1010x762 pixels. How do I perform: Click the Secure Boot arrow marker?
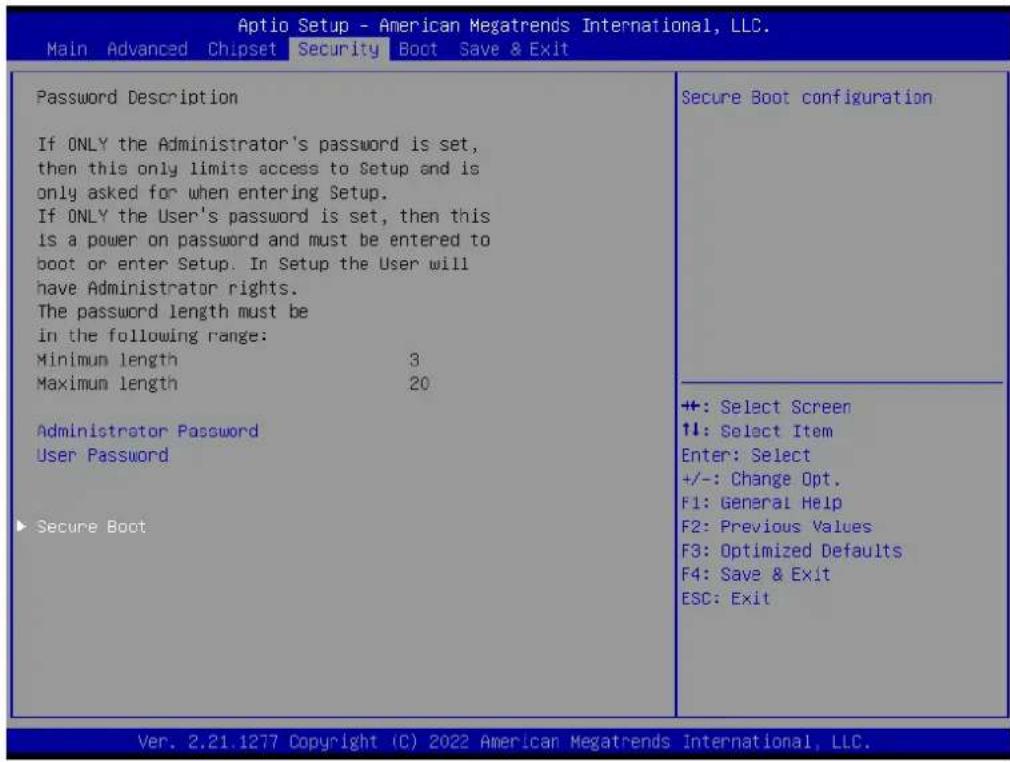coord(21,526)
